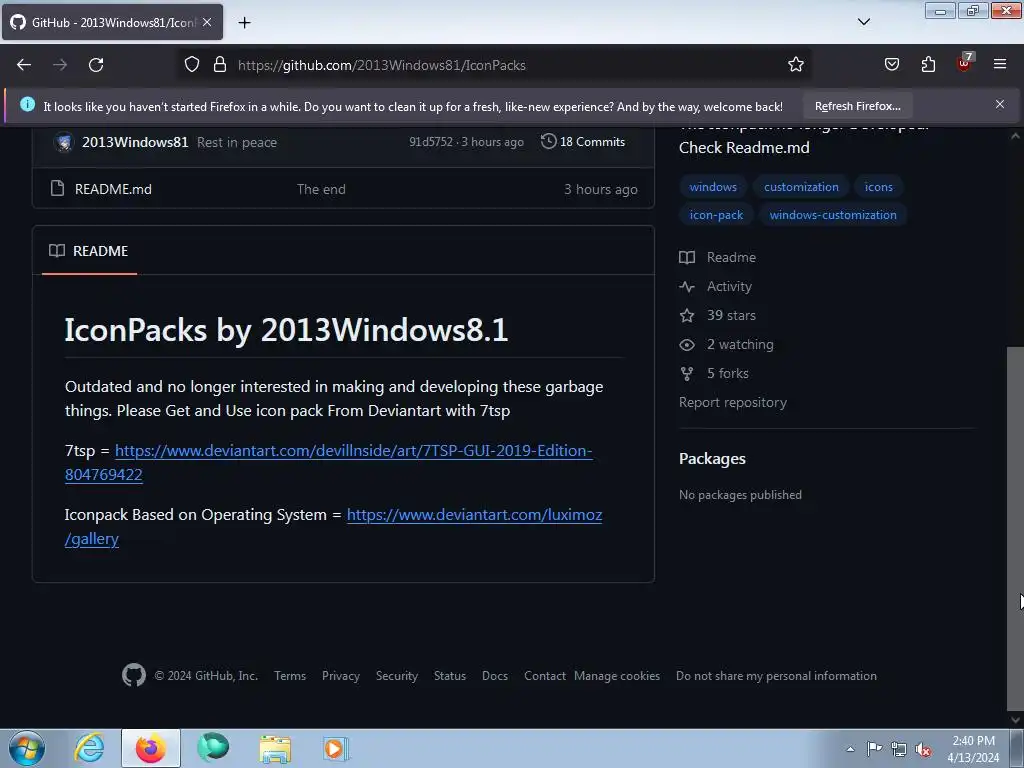The image size is (1024, 768).
Task: View site security padlock info
Action: tap(220, 65)
